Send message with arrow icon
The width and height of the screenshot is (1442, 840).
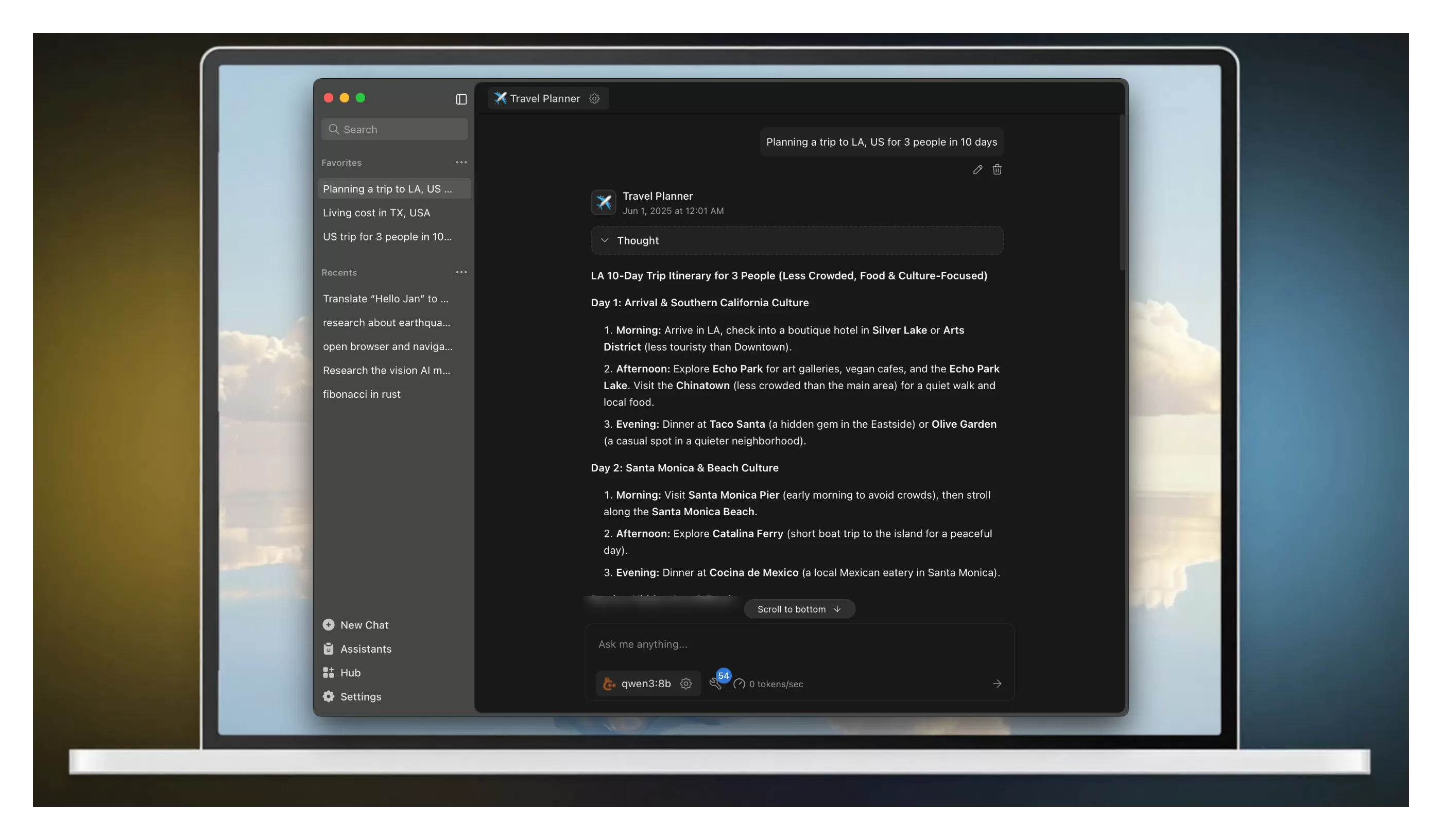(997, 684)
